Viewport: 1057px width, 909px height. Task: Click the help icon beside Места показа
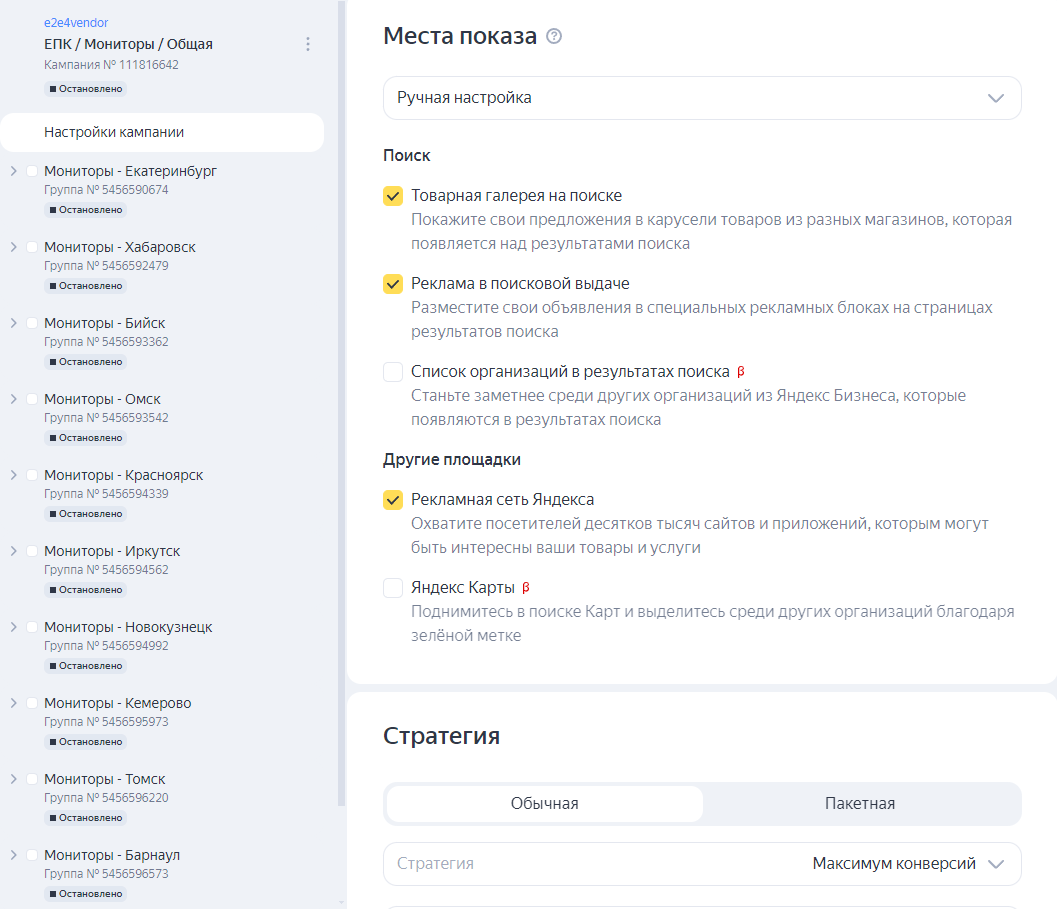point(554,37)
